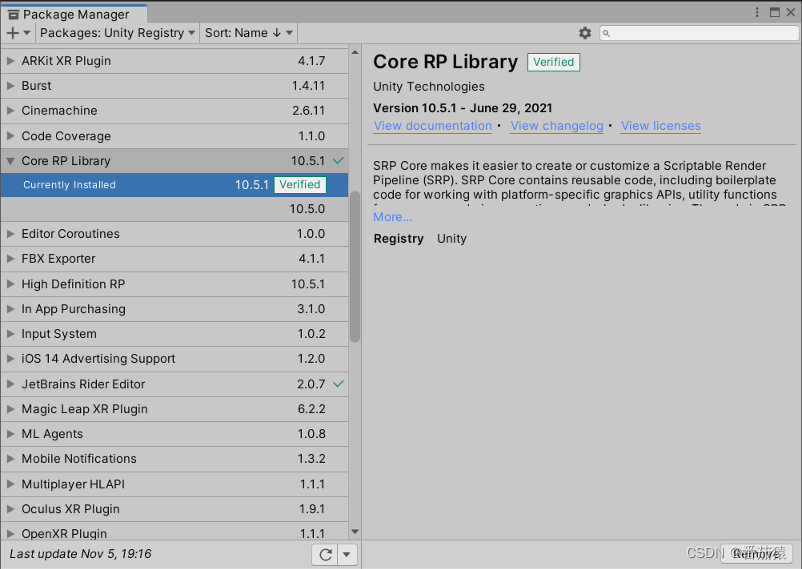This screenshot has width=802, height=569.
Task: Expand JetBrains Rider Editor package
Action: 11,384
